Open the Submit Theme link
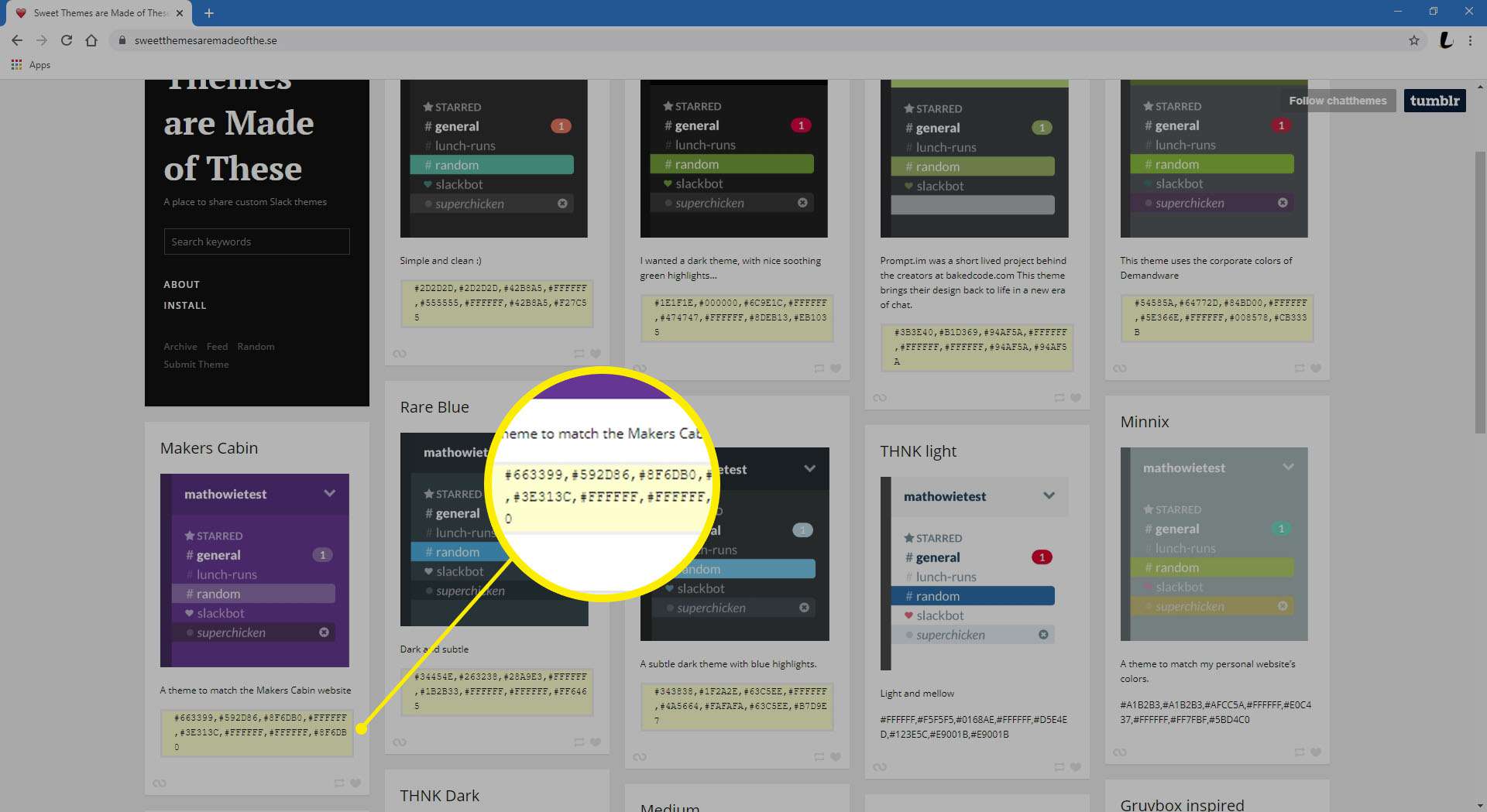This screenshot has height=812, width=1487. 196,365
